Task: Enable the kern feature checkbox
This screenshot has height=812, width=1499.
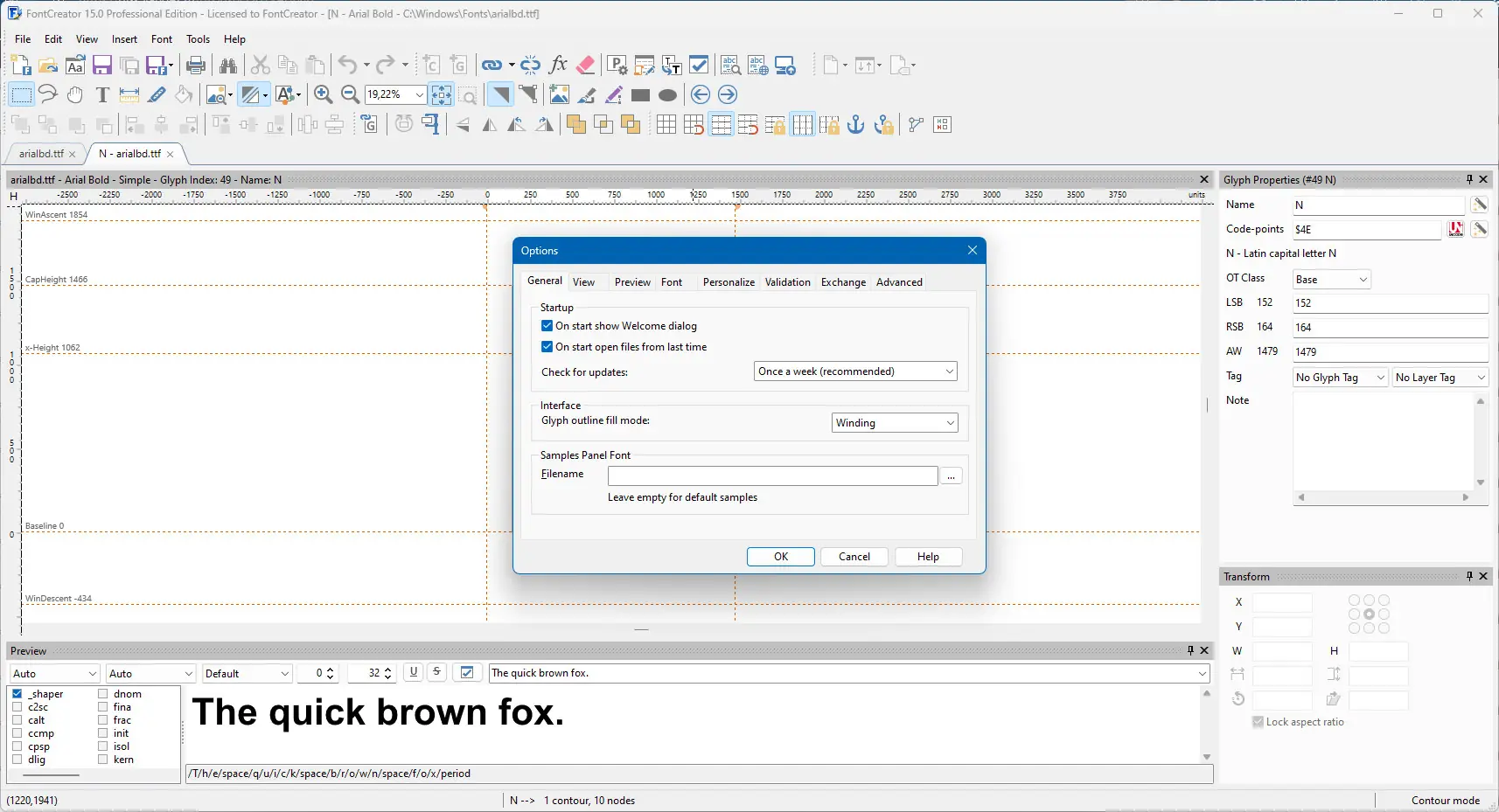Action: [x=103, y=760]
